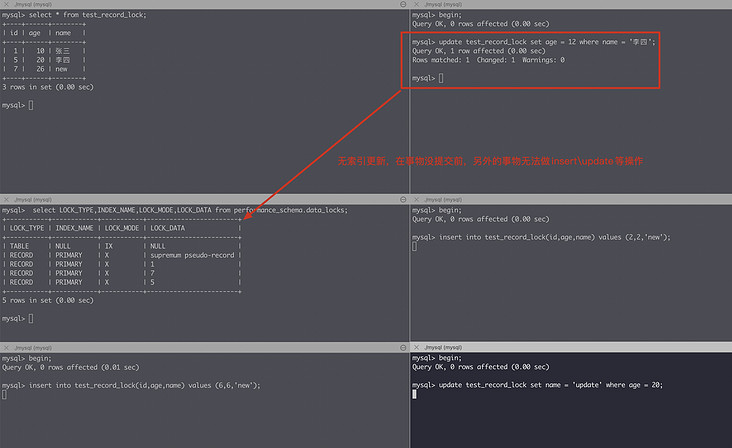Click the circle icon on the data_locks pane

403,199
